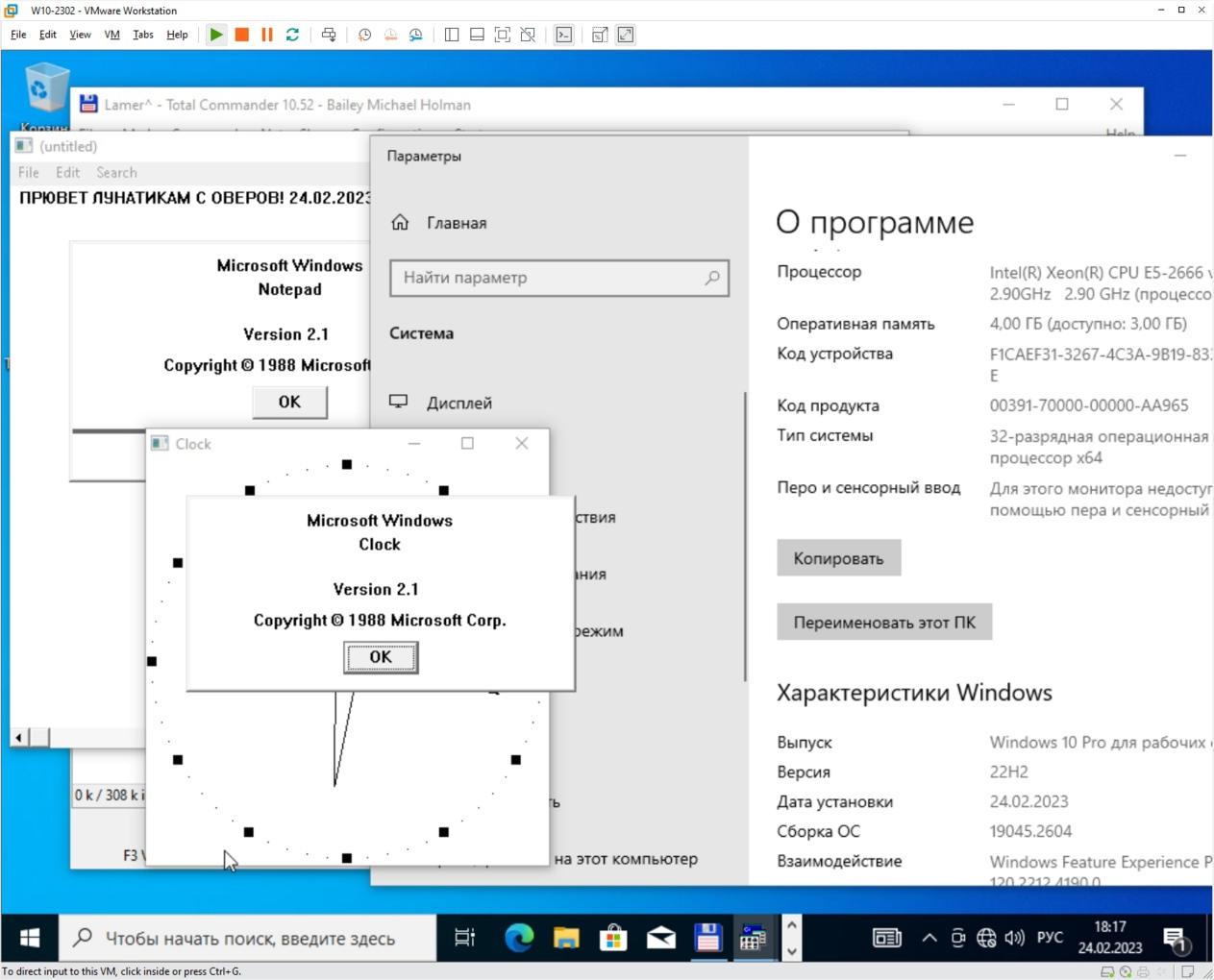Click OK in the Notepad about dialog
This screenshot has width=1214, height=980.
coord(289,402)
